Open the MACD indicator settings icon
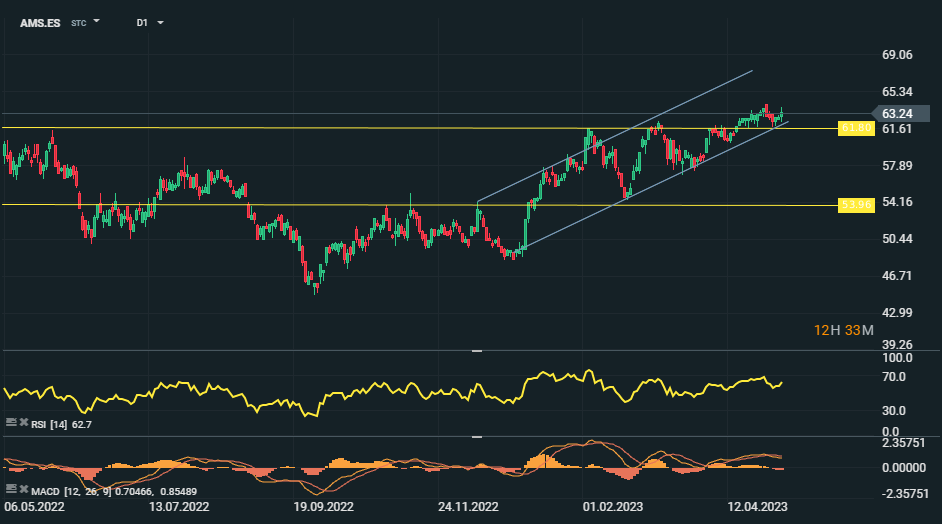Screen dimensions: 942x524 point(11,489)
